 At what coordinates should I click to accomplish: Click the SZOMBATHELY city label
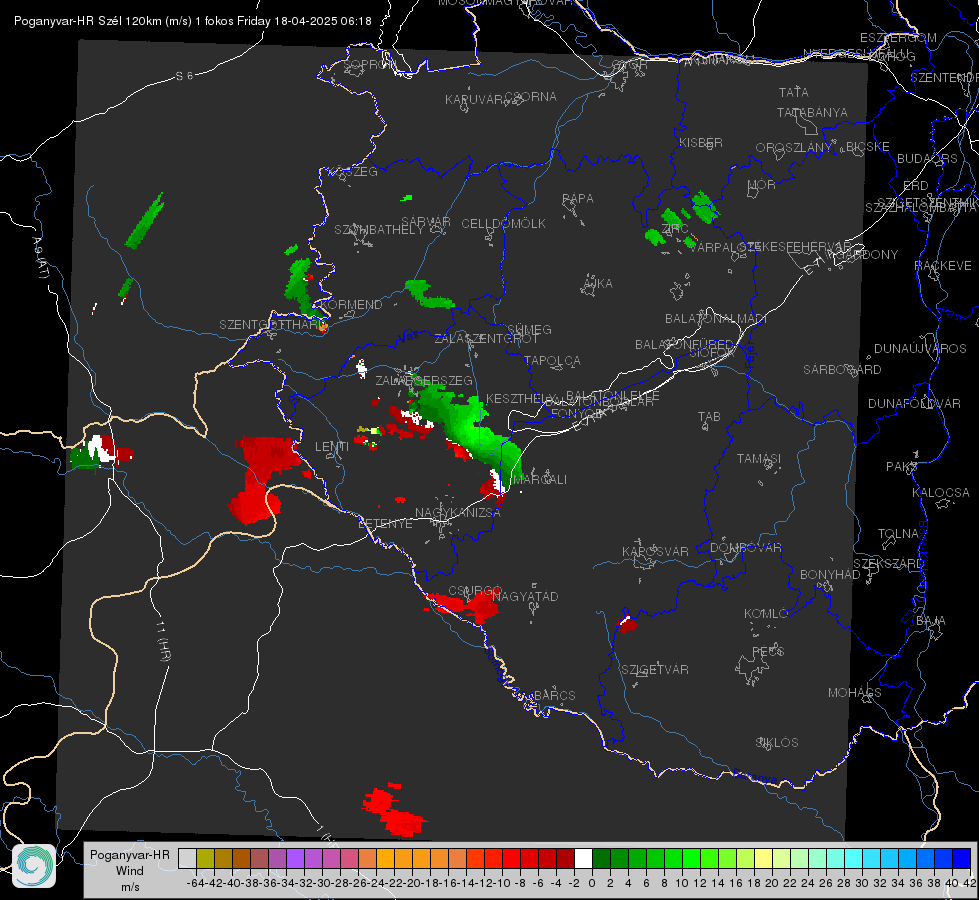point(379,230)
